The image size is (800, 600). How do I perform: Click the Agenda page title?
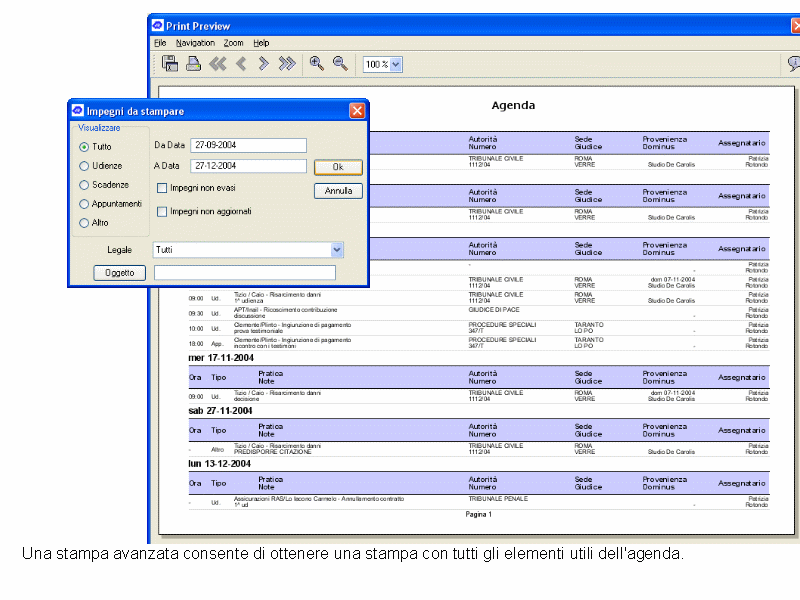click(513, 106)
